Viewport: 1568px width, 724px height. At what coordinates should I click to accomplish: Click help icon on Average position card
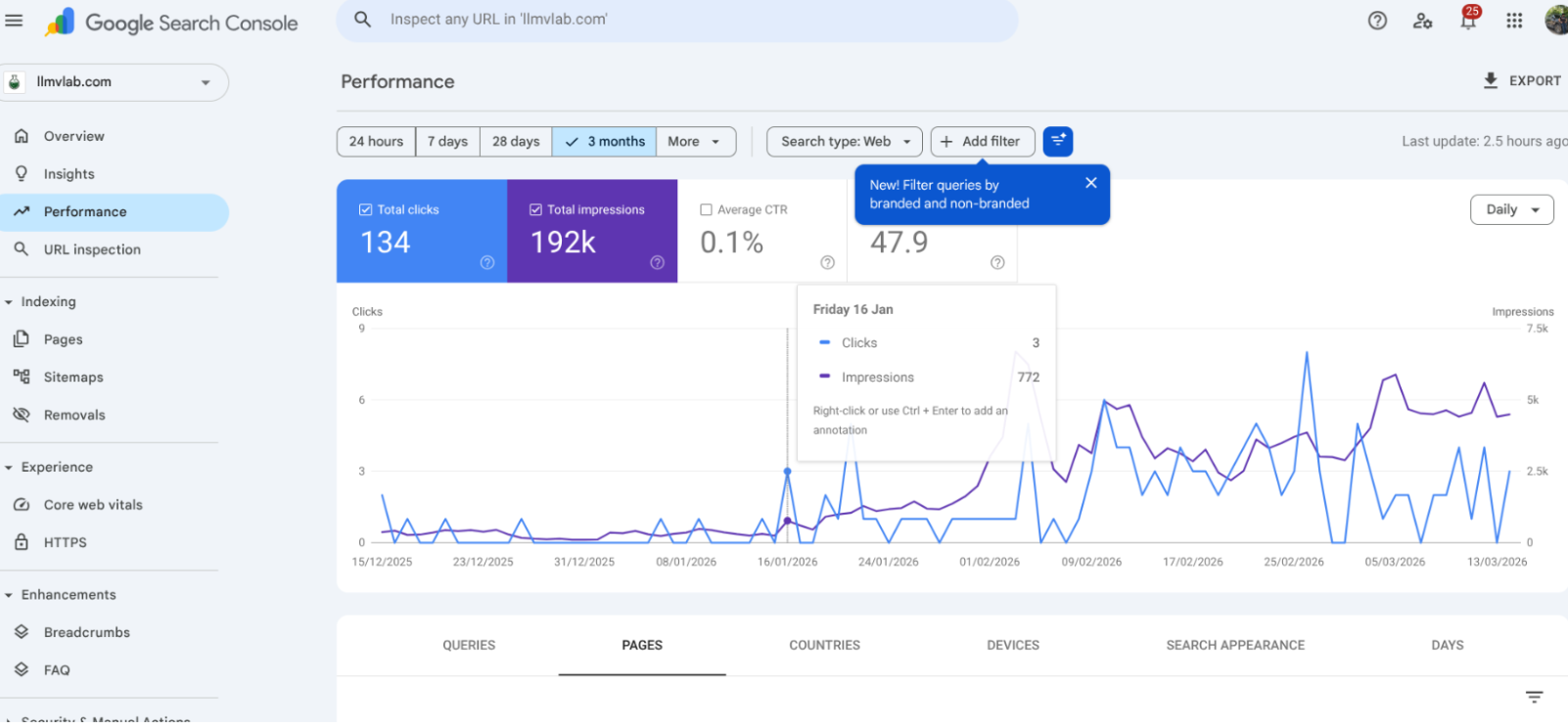click(997, 262)
